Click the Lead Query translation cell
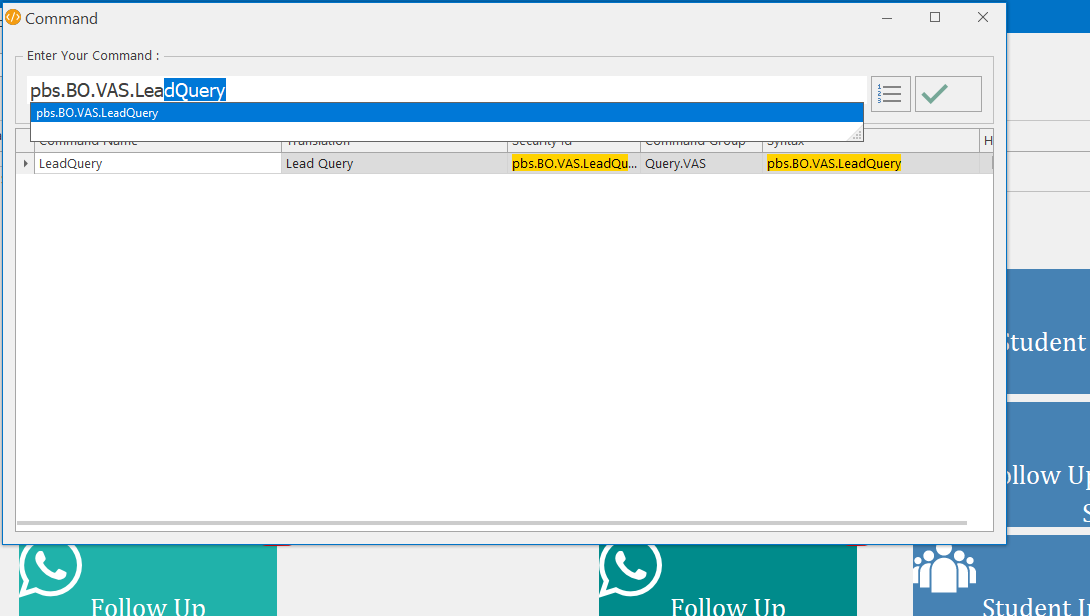Image resolution: width=1090 pixels, height=616 pixels. 394,163
